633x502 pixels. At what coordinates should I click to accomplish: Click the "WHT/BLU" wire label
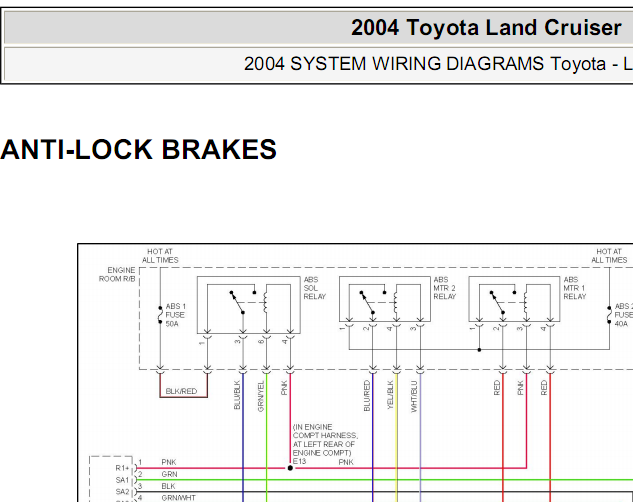(414, 396)
